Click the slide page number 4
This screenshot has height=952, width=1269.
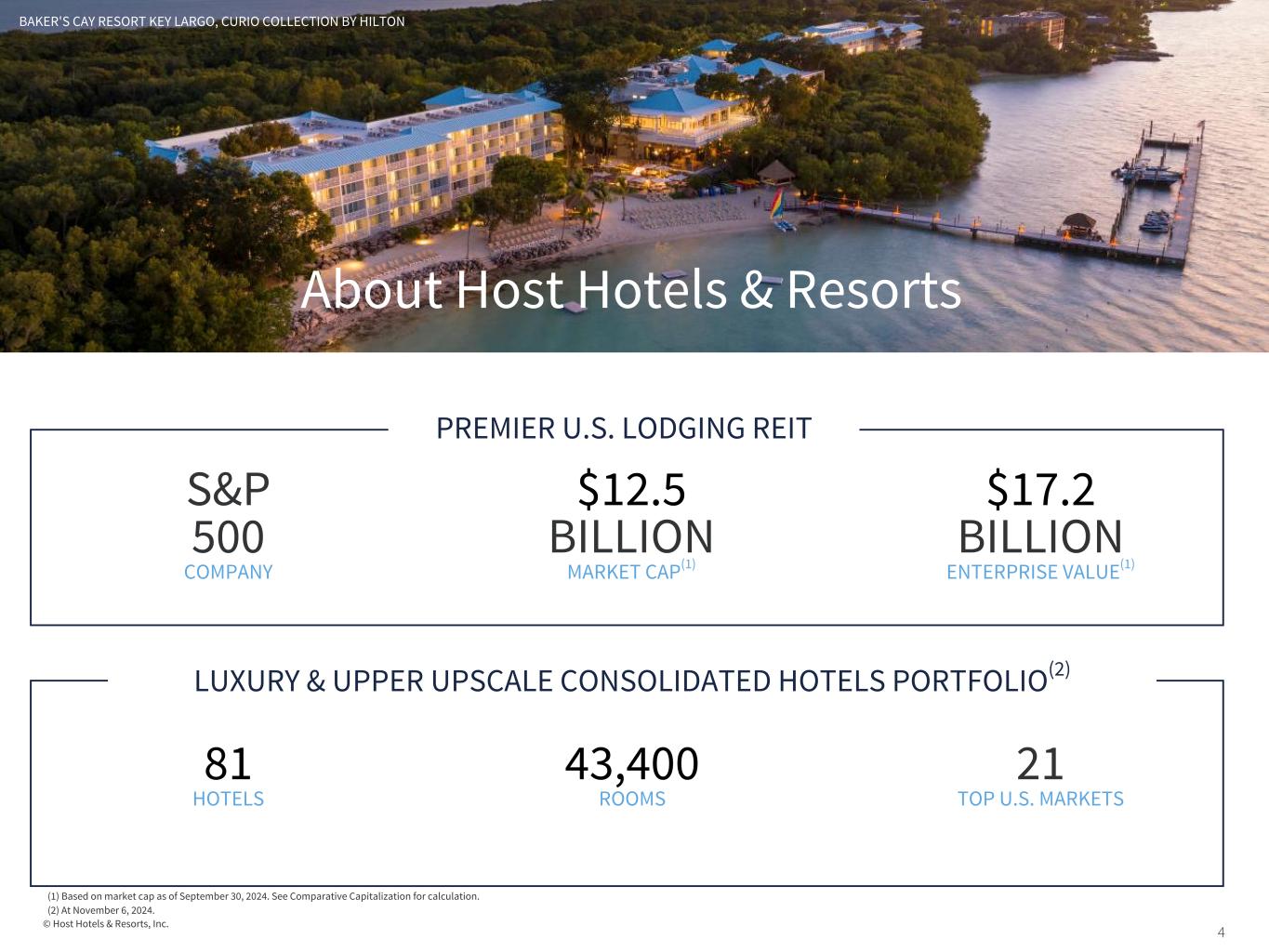tap(1221, 932)
